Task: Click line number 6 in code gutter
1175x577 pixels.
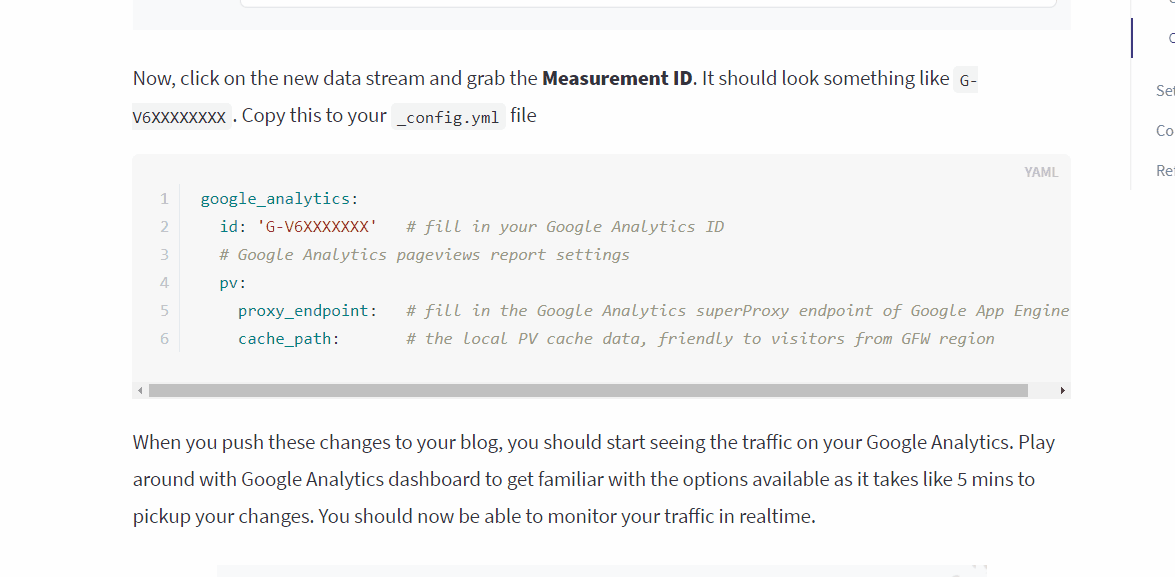Action: [164, 339]
